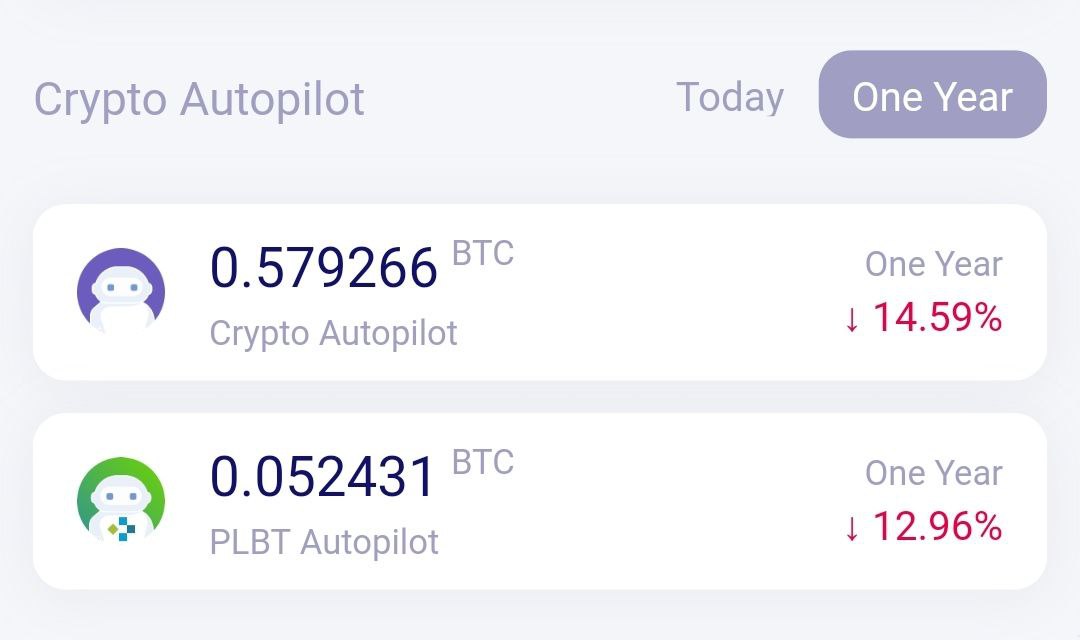This screenshot has width=1080, height=640.
Task: Click the Crypto Autopilot section heading
Action: [199, 99]
